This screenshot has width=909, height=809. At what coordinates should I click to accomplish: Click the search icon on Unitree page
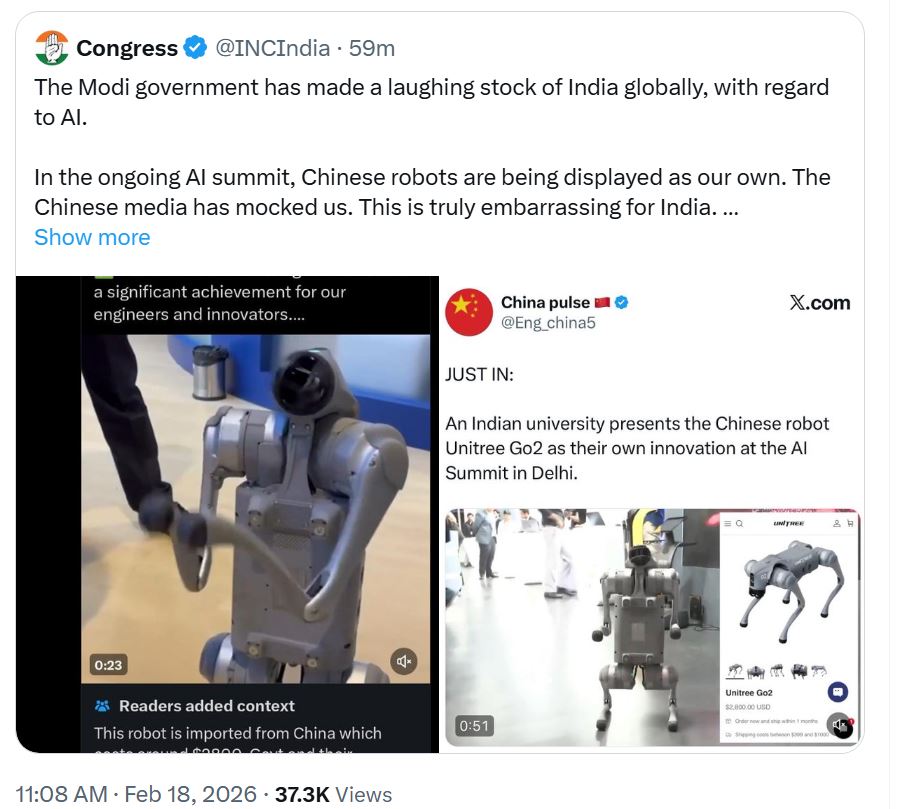pyautogui.click(x=739, y=523)
